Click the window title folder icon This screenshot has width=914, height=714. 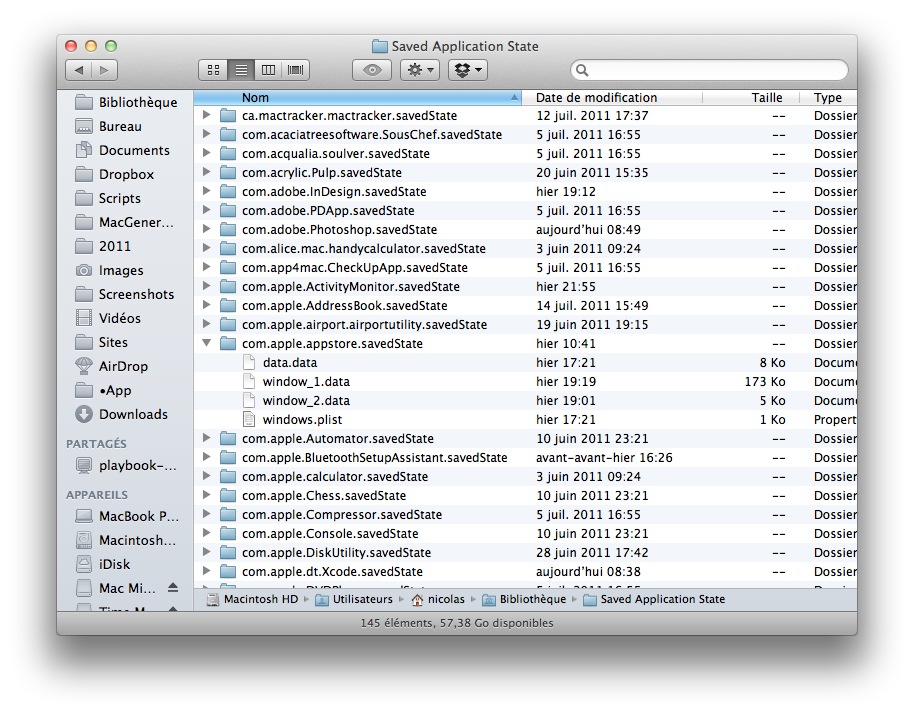tap(379, 46)
